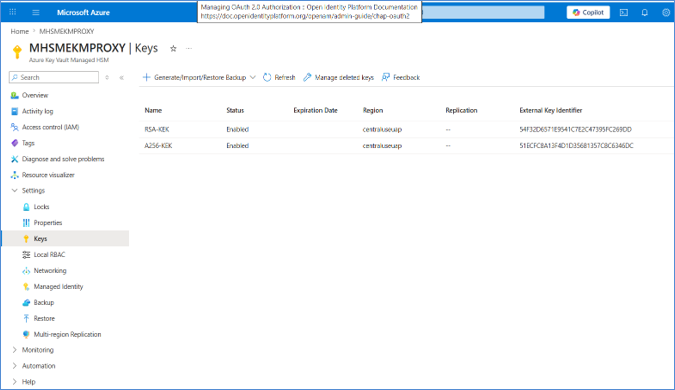Click the top portal search bar
Screen dimensions: 675x390
point(483,12)
